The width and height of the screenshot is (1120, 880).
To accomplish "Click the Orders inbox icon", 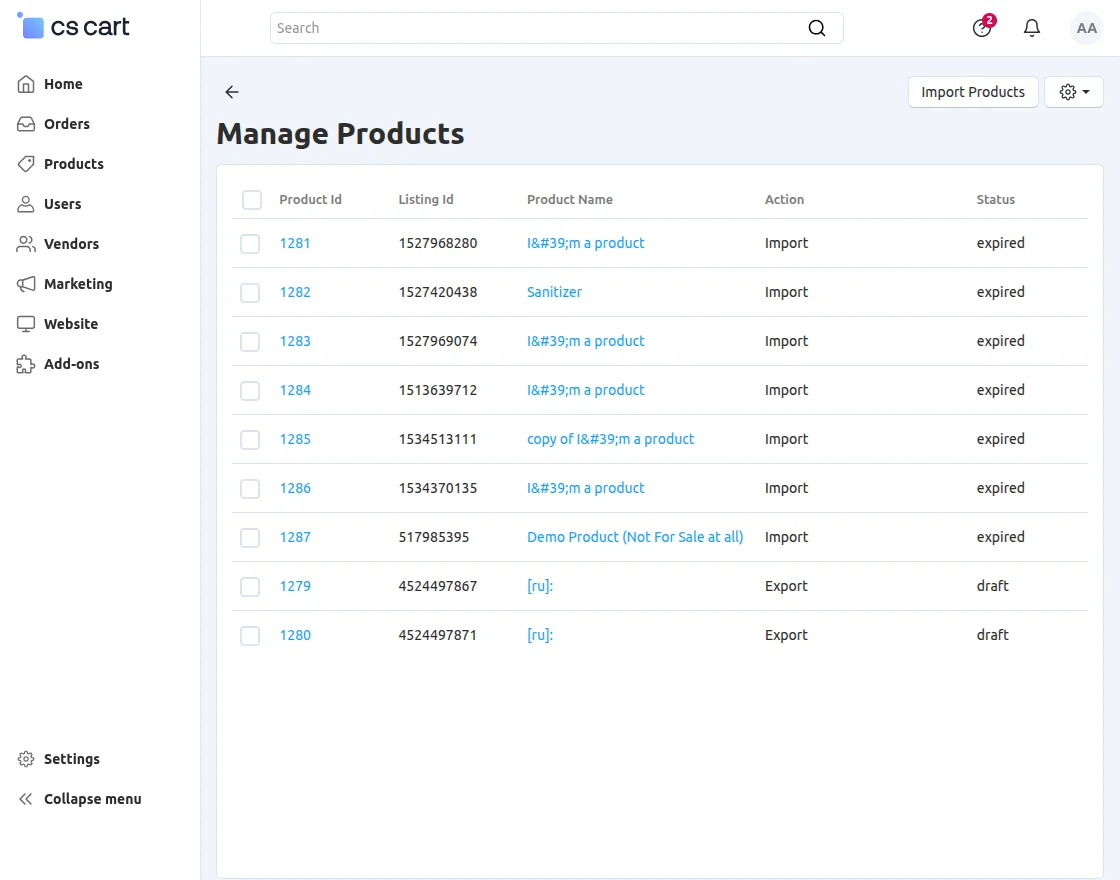I will 26,124.
